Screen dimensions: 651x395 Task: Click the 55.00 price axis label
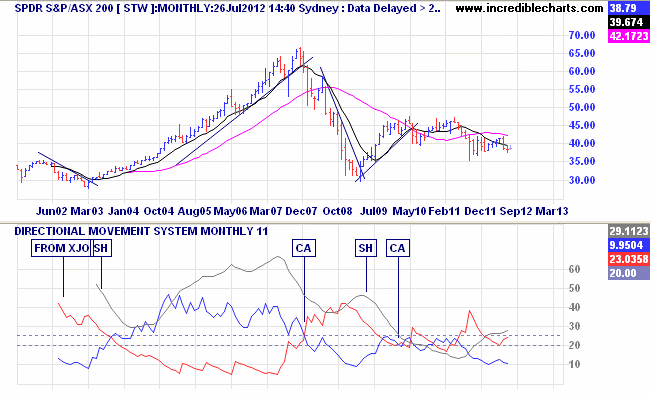point(582,89)
